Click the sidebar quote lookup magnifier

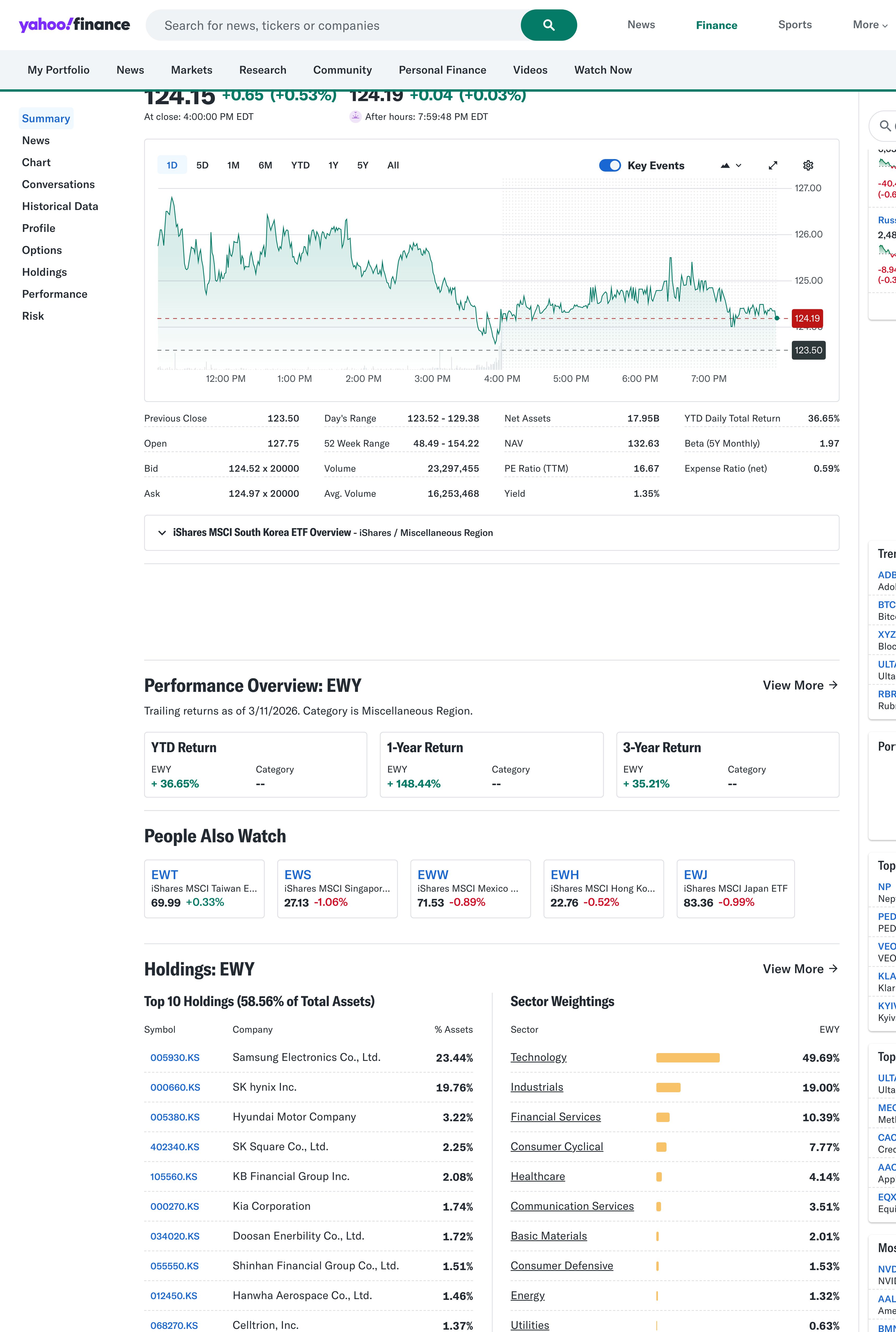pyautogui.click(x=885, y=126)
